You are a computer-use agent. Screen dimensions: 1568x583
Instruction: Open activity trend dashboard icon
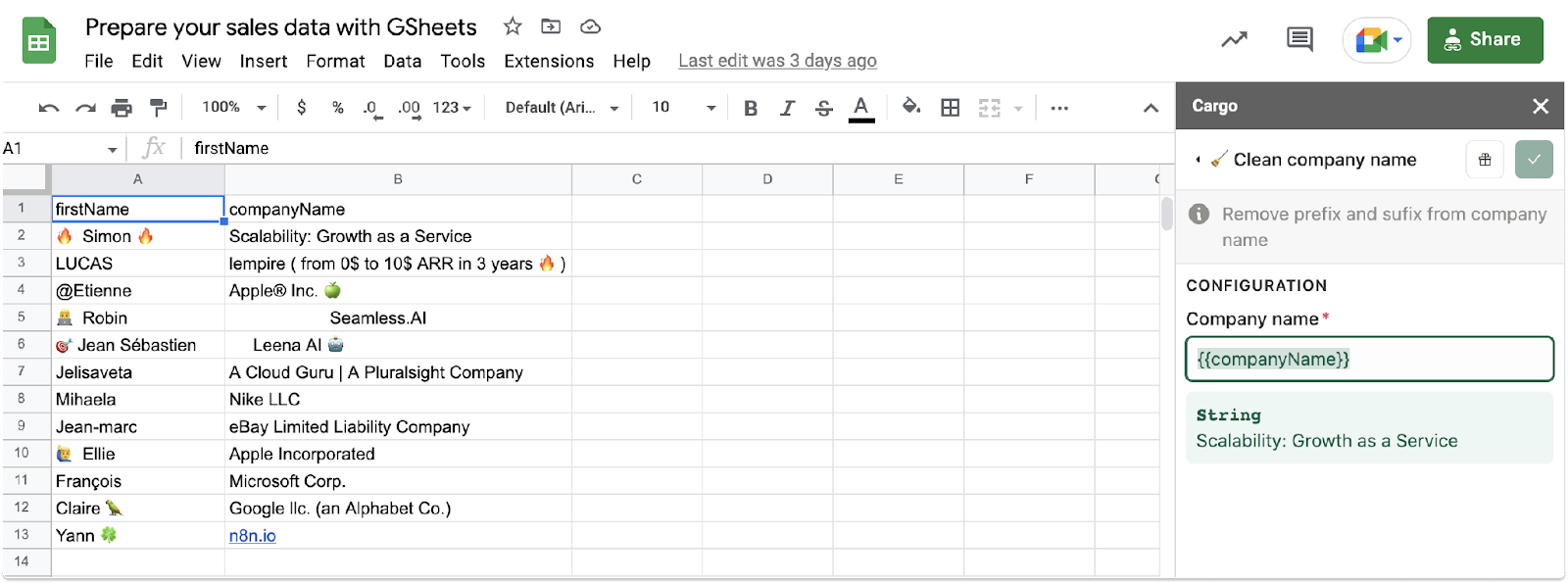pos(1234,39)
